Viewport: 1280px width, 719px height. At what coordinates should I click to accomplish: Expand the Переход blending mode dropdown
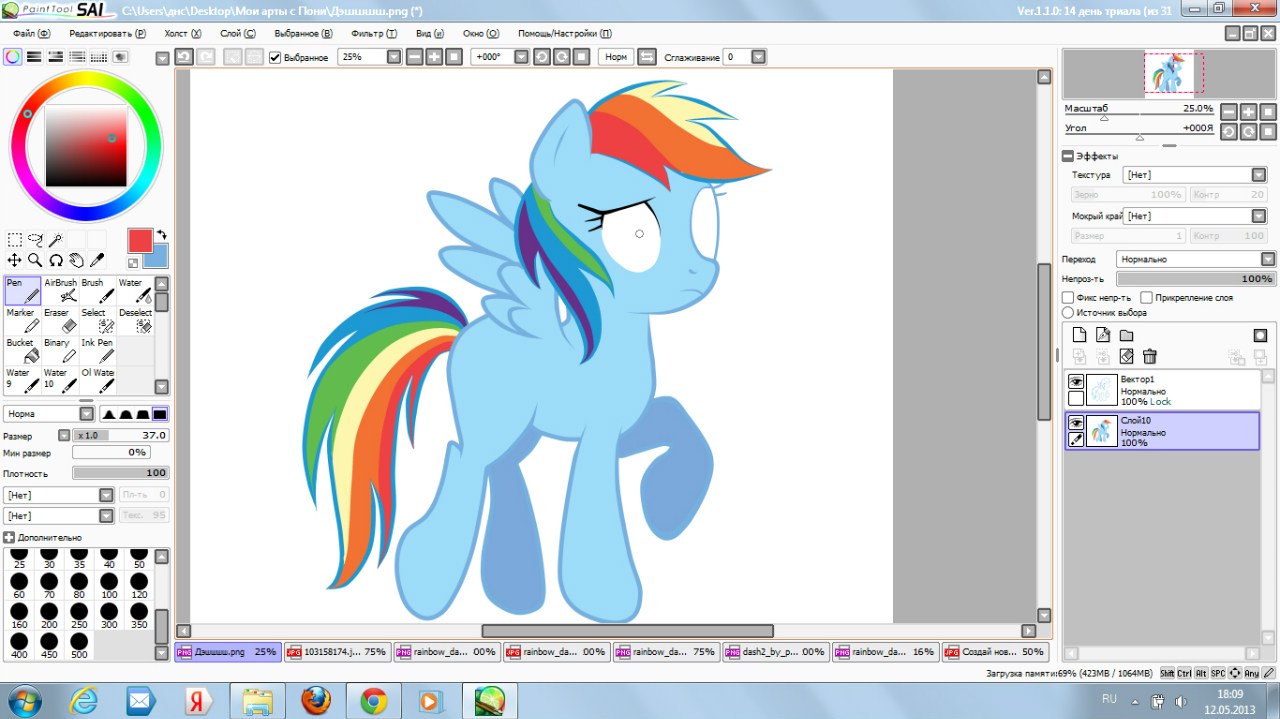click(1196, 259)
